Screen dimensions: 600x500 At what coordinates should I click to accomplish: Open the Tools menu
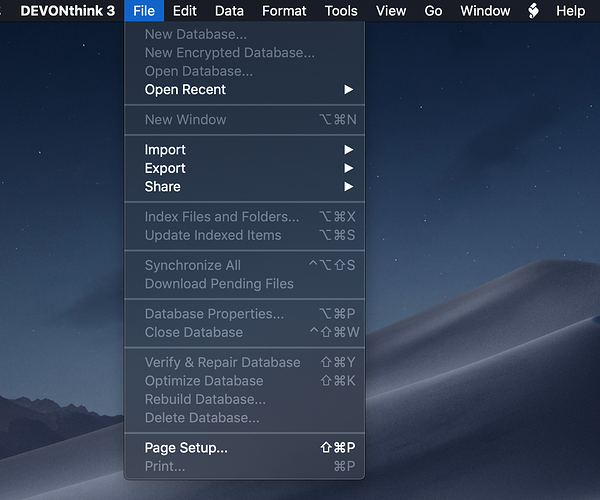pos(341,11)
